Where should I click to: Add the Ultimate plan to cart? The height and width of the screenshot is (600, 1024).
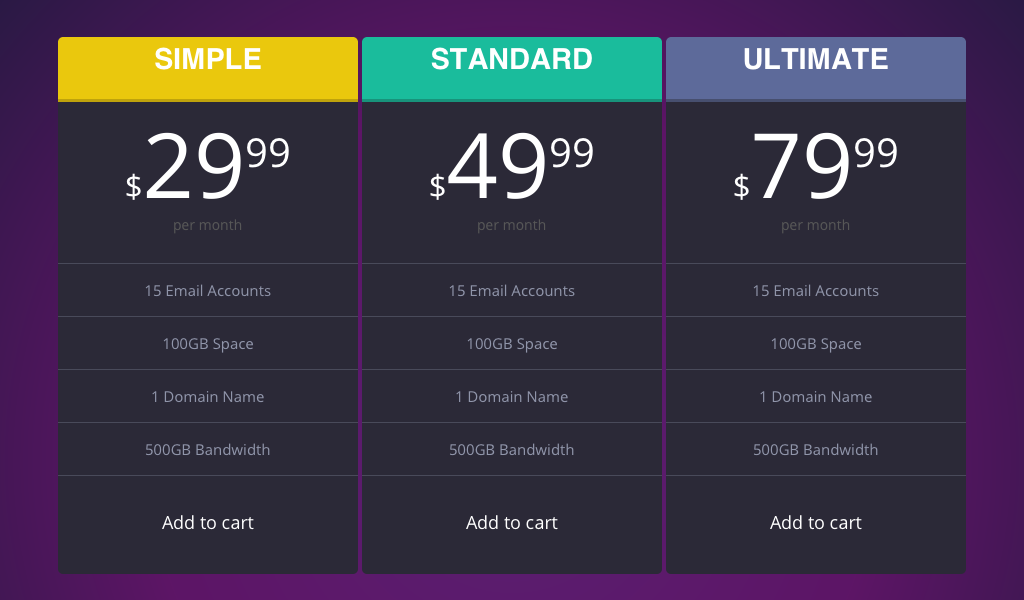coord(816,522)
